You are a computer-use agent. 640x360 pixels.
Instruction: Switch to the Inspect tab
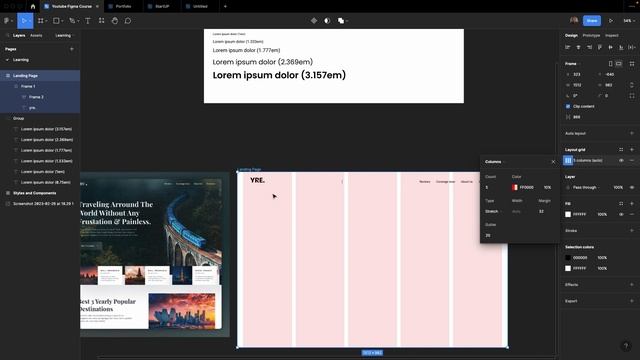(x=611, y=36)
